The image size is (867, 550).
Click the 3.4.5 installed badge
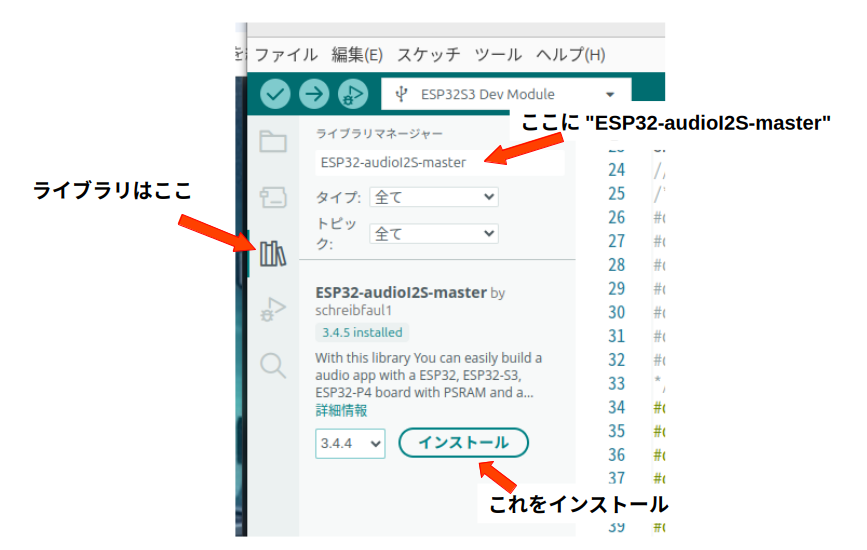point(362,332)
